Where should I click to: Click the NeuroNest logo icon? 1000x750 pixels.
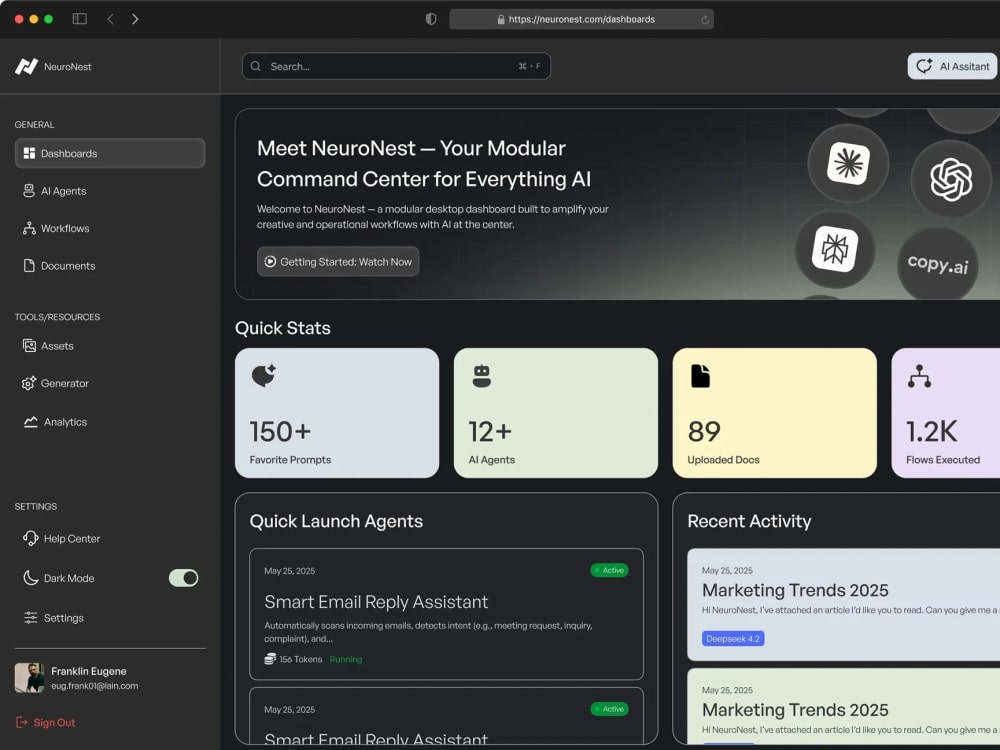tap(27, 66)
